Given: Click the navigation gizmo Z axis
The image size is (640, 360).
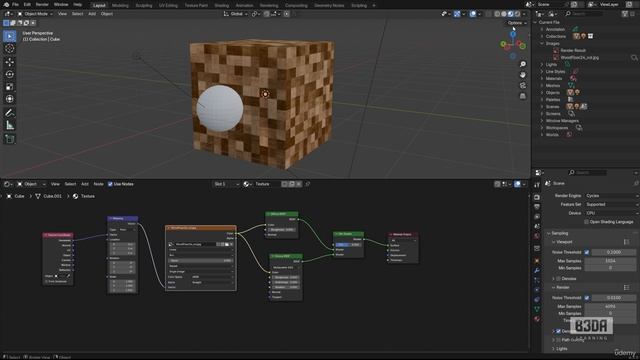Looking at the screenshot, I should click(x=513, y=34).
